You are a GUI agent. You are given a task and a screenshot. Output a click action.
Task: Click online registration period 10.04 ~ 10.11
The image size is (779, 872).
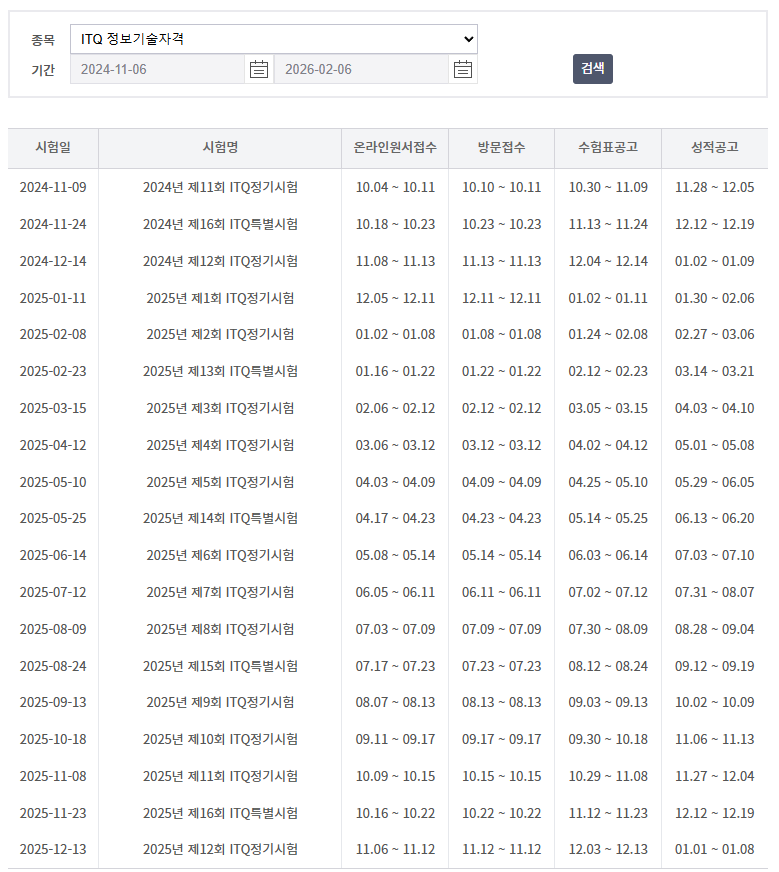[x=395, y=187]
